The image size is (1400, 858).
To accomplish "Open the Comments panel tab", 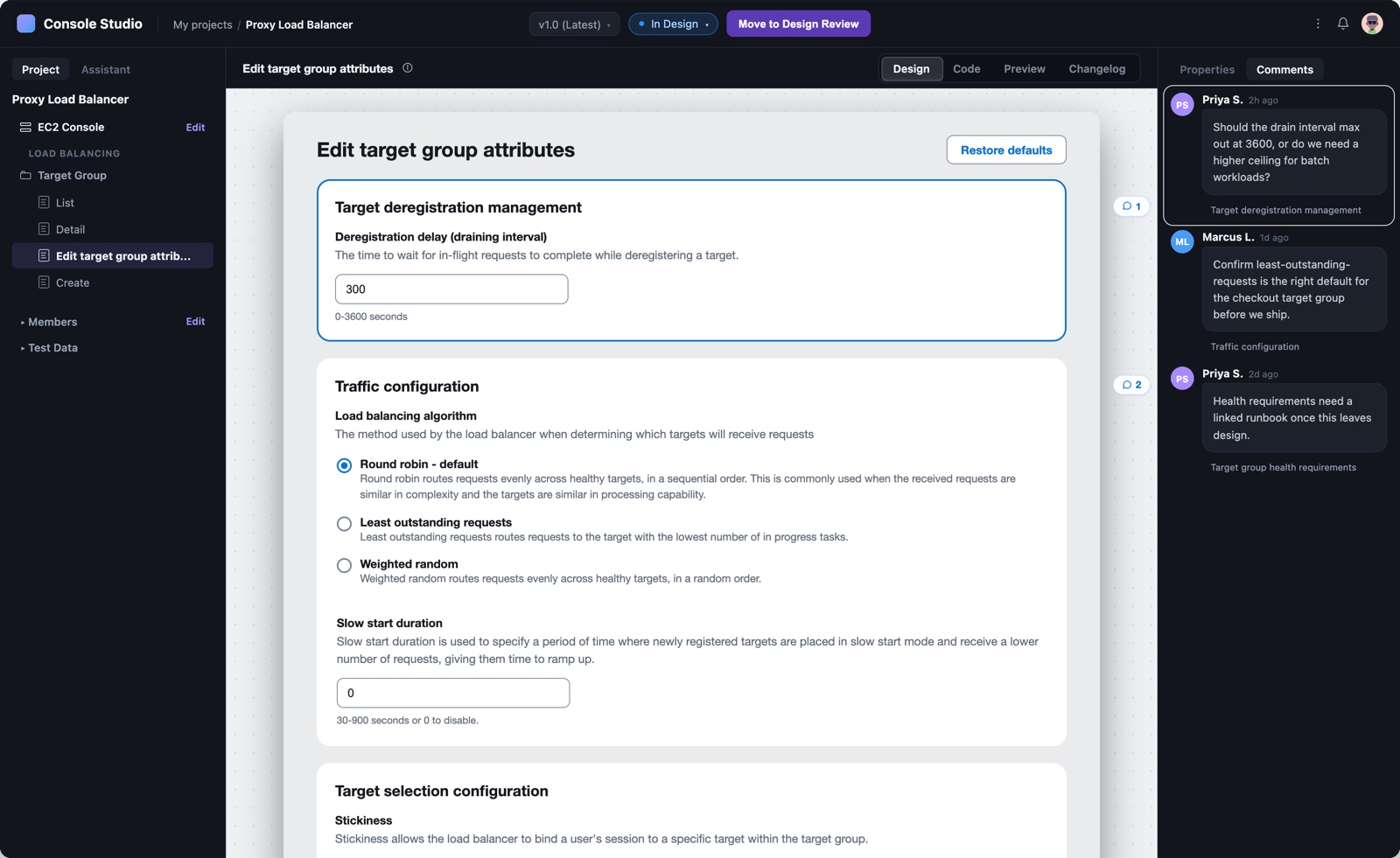I will [1284, 70].
